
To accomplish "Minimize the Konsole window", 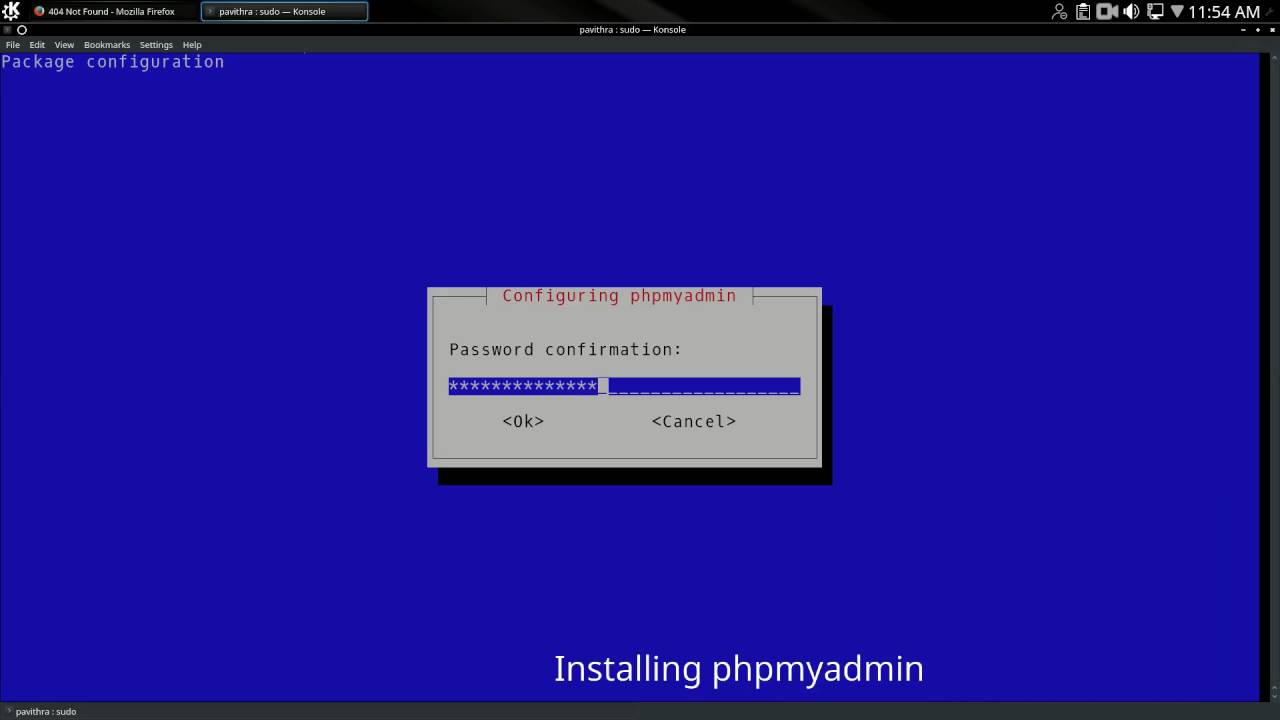I will click(x=1245, y=30).
